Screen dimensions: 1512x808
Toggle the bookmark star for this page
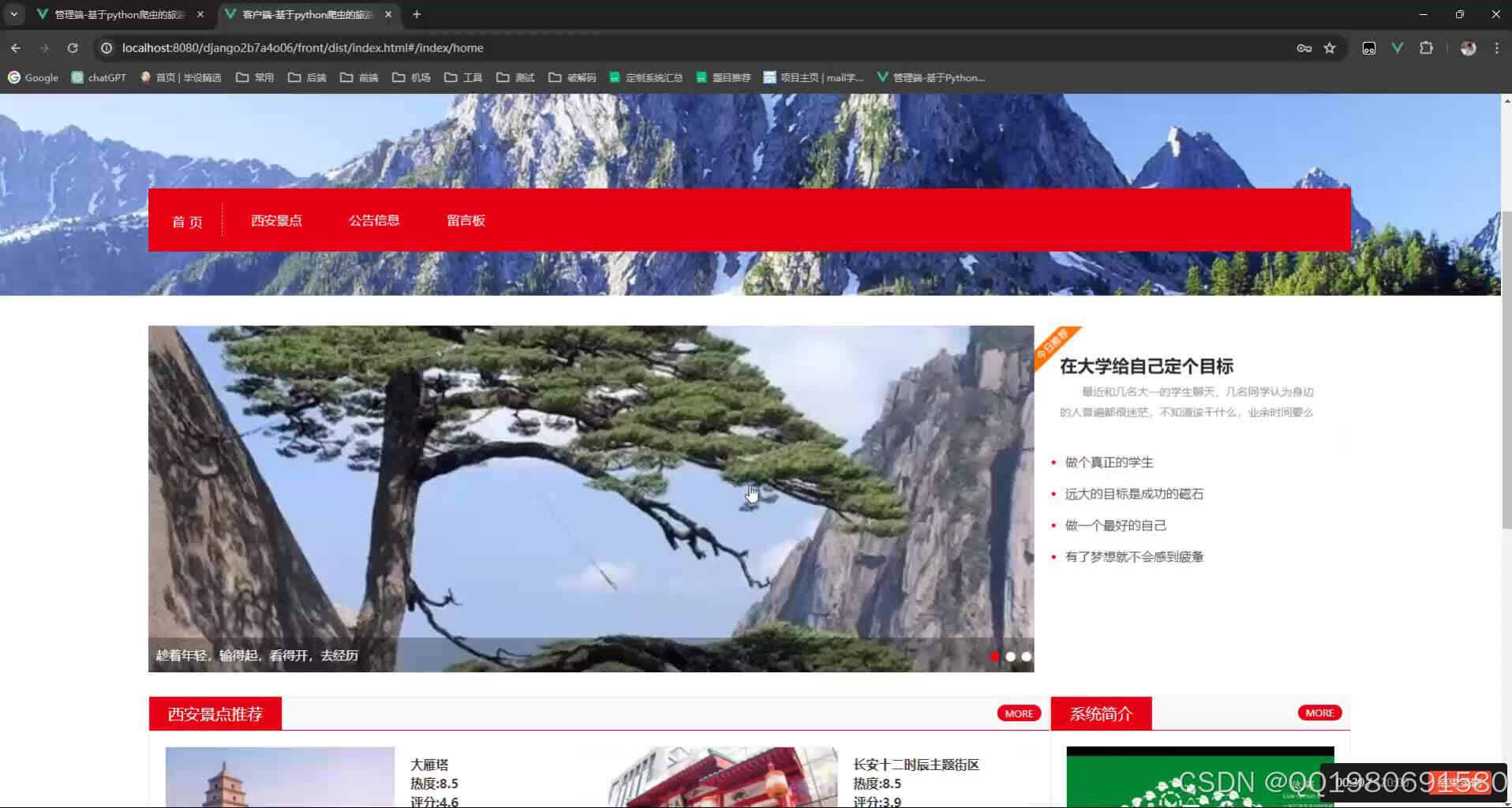coord(1330,47)
